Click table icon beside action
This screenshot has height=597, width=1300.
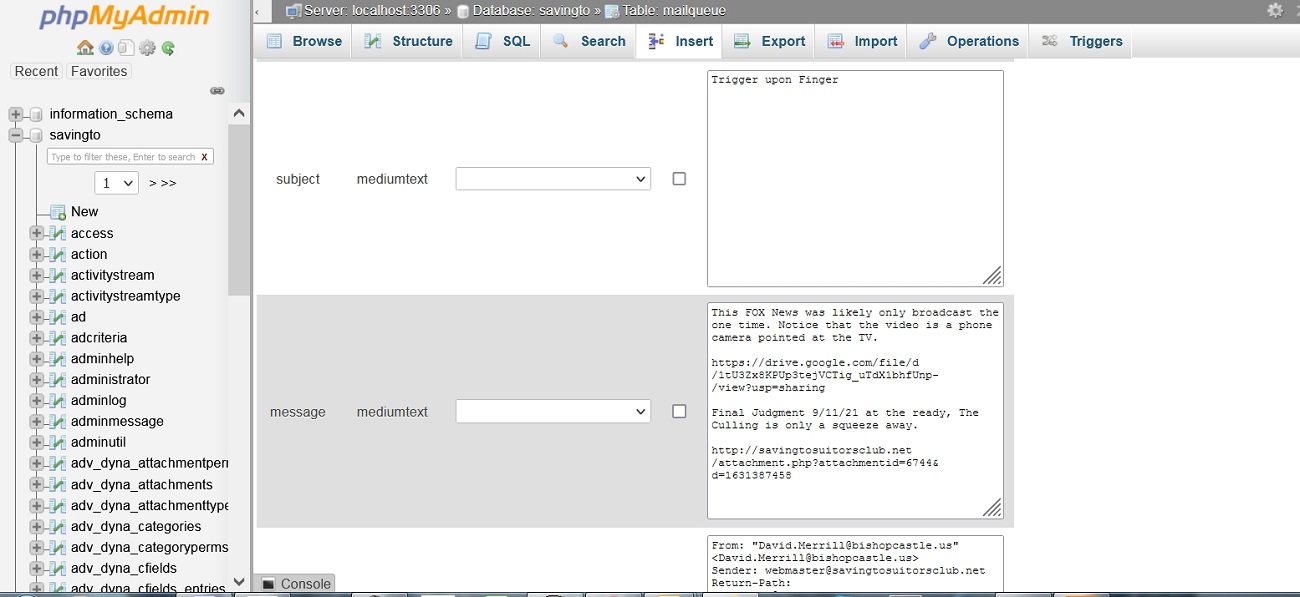(x=58, y=254)
